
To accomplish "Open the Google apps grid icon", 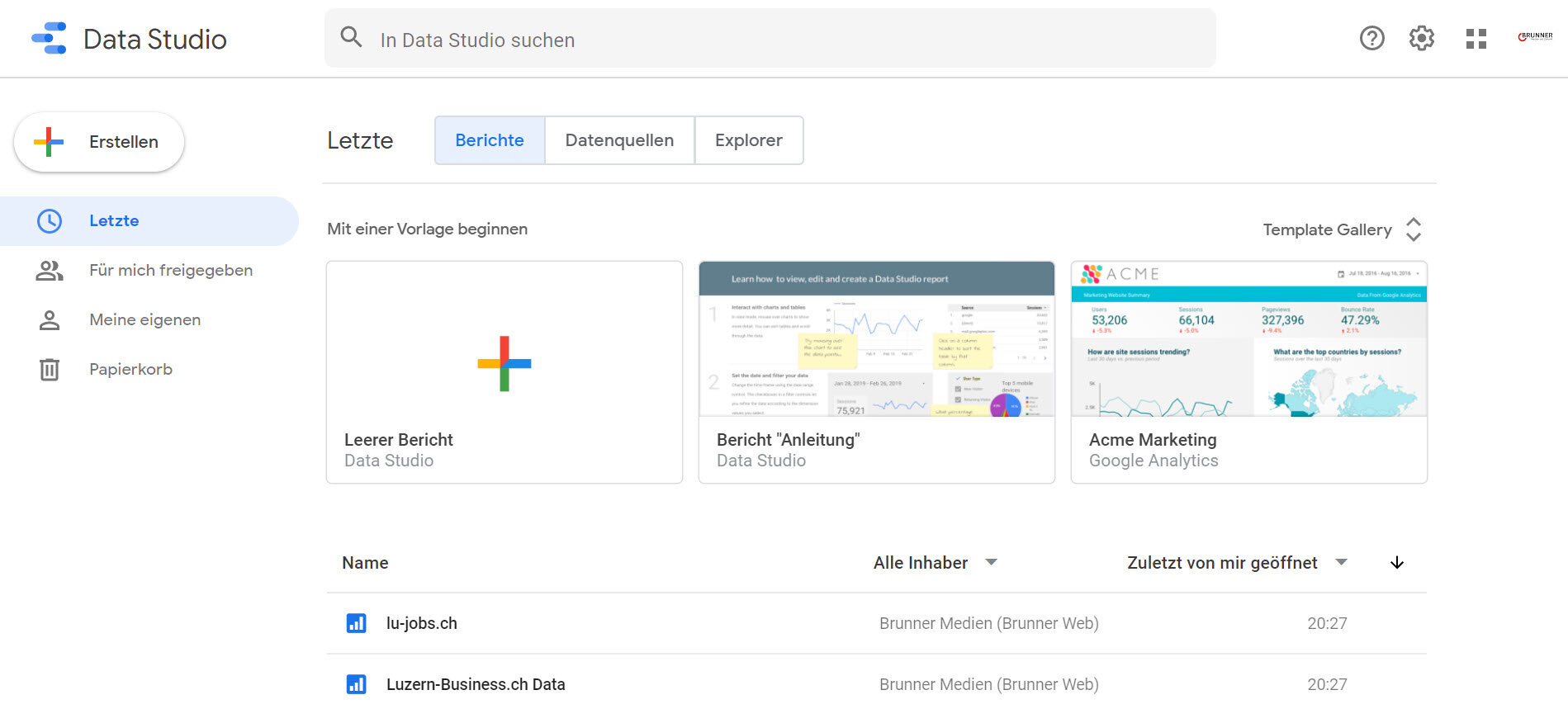I will [x=1476, y=39].
